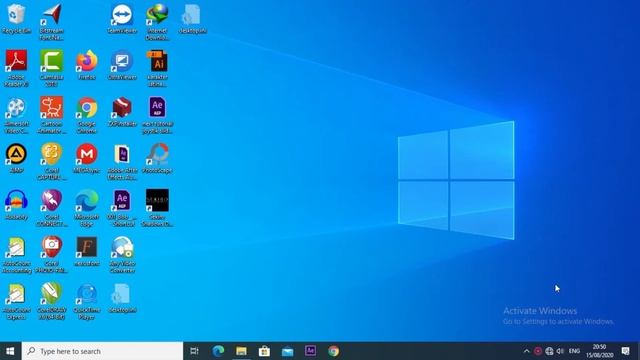Select the black thumbnail desktop shortcut
640x360 pixels.
(x=157, y=208)
